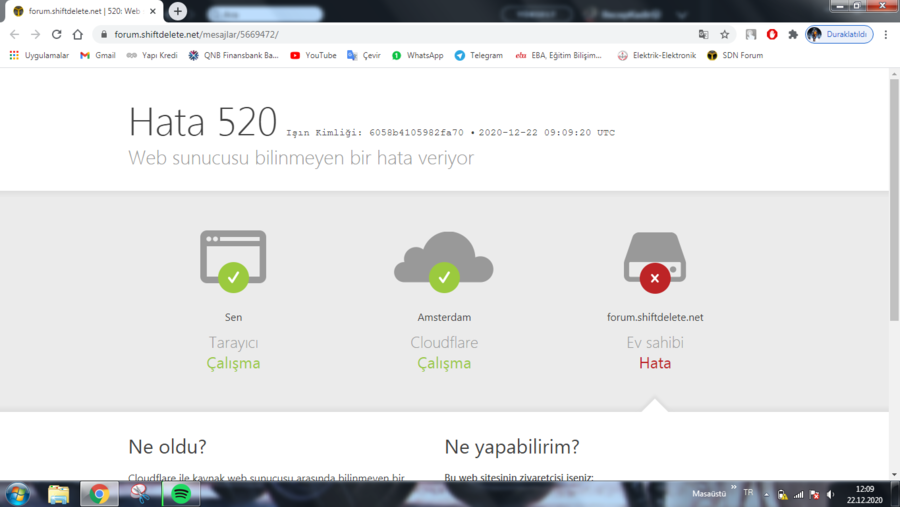Click the 'Ne yapabilirim?' heading
900x507 pixels.
pos(512,446)
